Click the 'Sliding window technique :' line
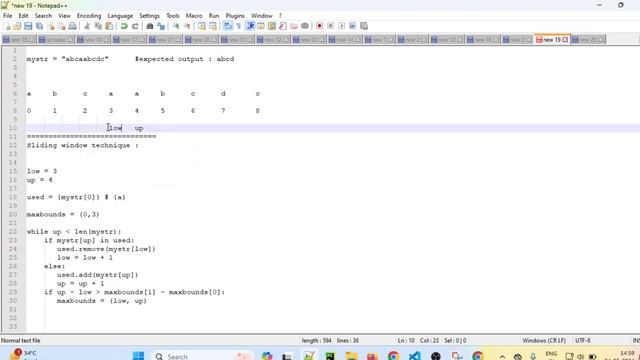 [82, 145]
